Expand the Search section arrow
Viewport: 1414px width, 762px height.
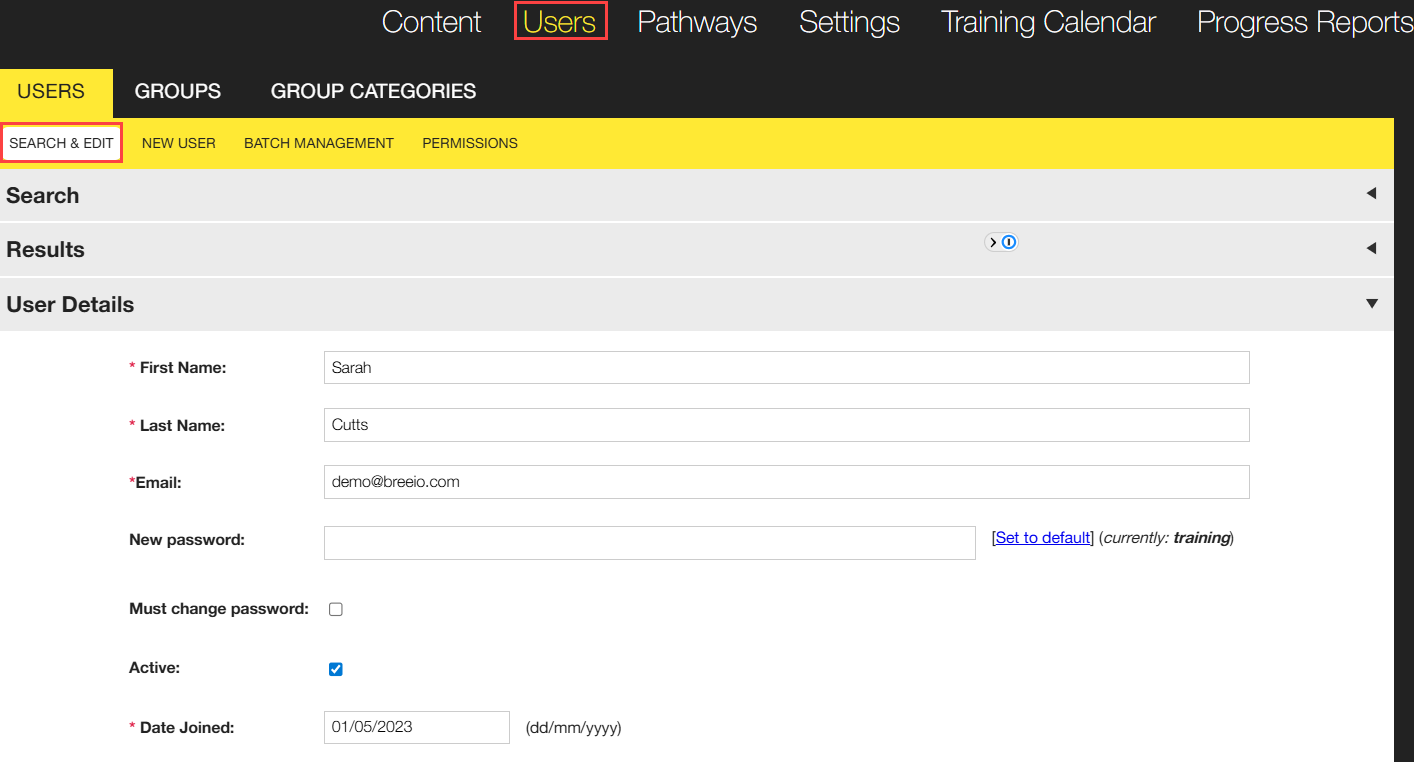(x=1371, y=194)
